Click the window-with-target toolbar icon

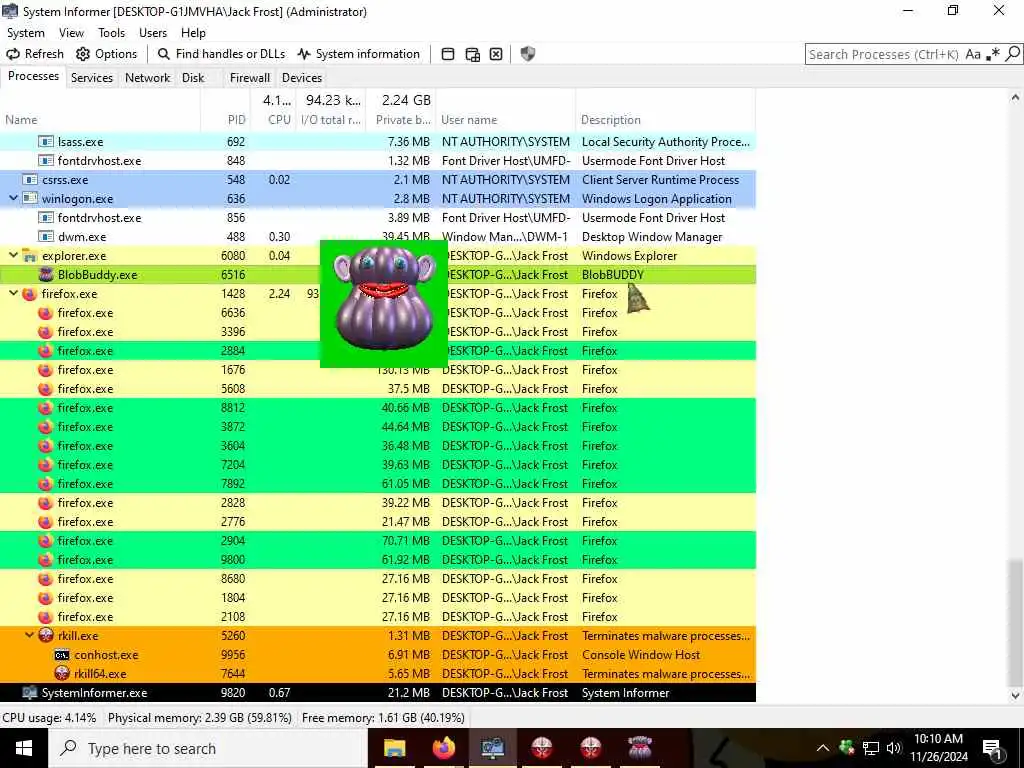tap(472, 54)
